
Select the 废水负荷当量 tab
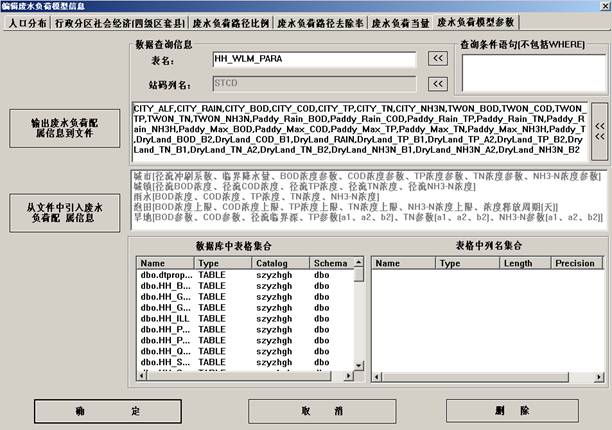pos(402,21)
